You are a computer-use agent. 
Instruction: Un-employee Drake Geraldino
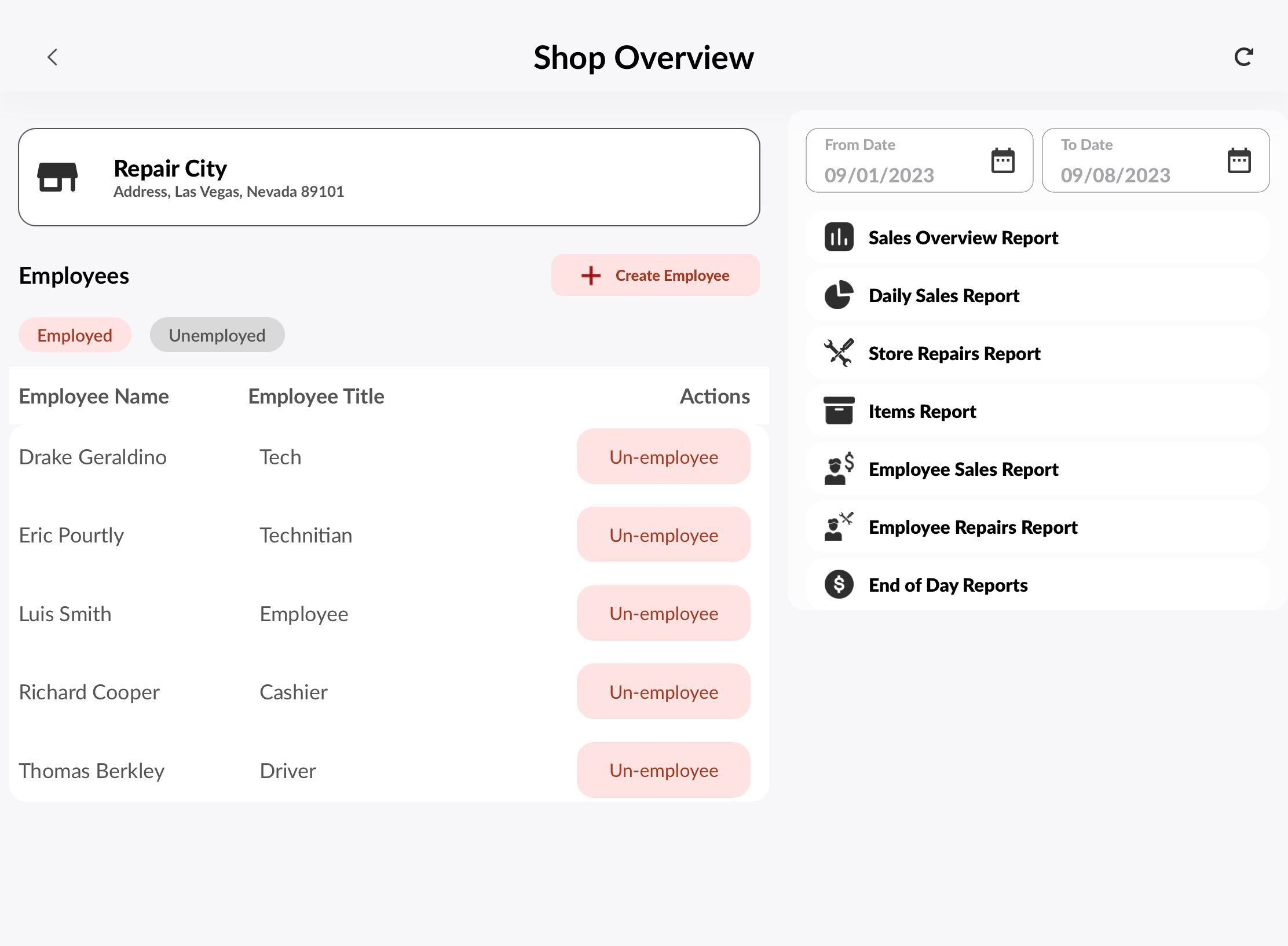(x=663, y=457)
